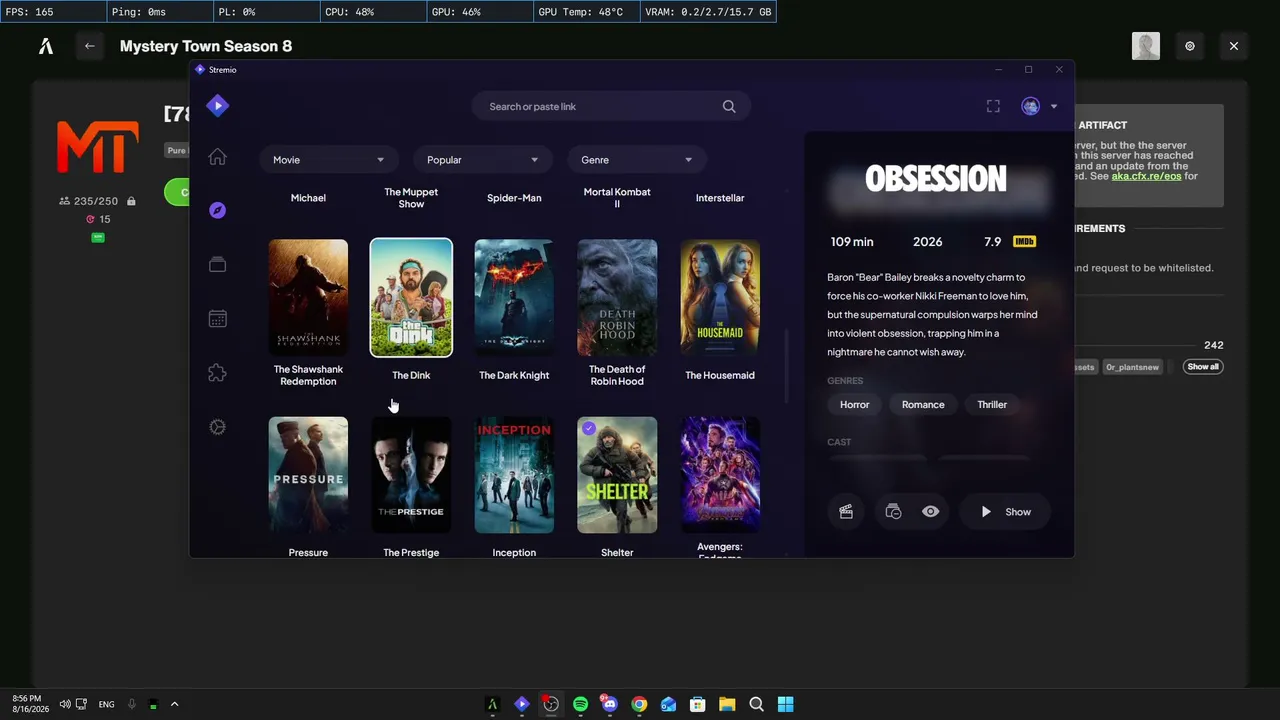
Task: Click the ENG language indicator in taskbar
Action: [x=106, y=704]
